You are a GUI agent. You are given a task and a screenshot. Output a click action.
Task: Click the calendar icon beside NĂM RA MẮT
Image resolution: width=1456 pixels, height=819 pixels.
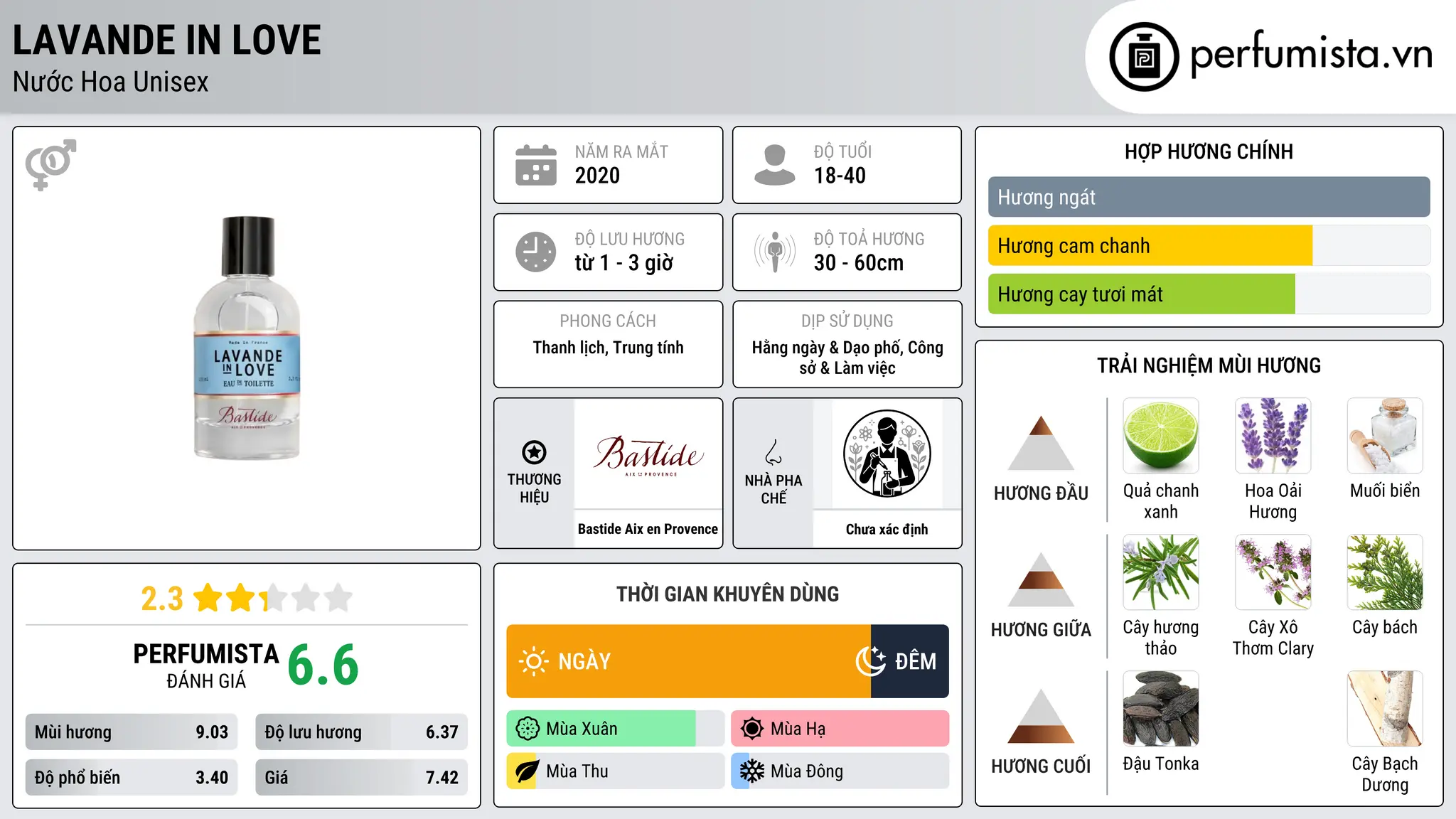[536, 165]
